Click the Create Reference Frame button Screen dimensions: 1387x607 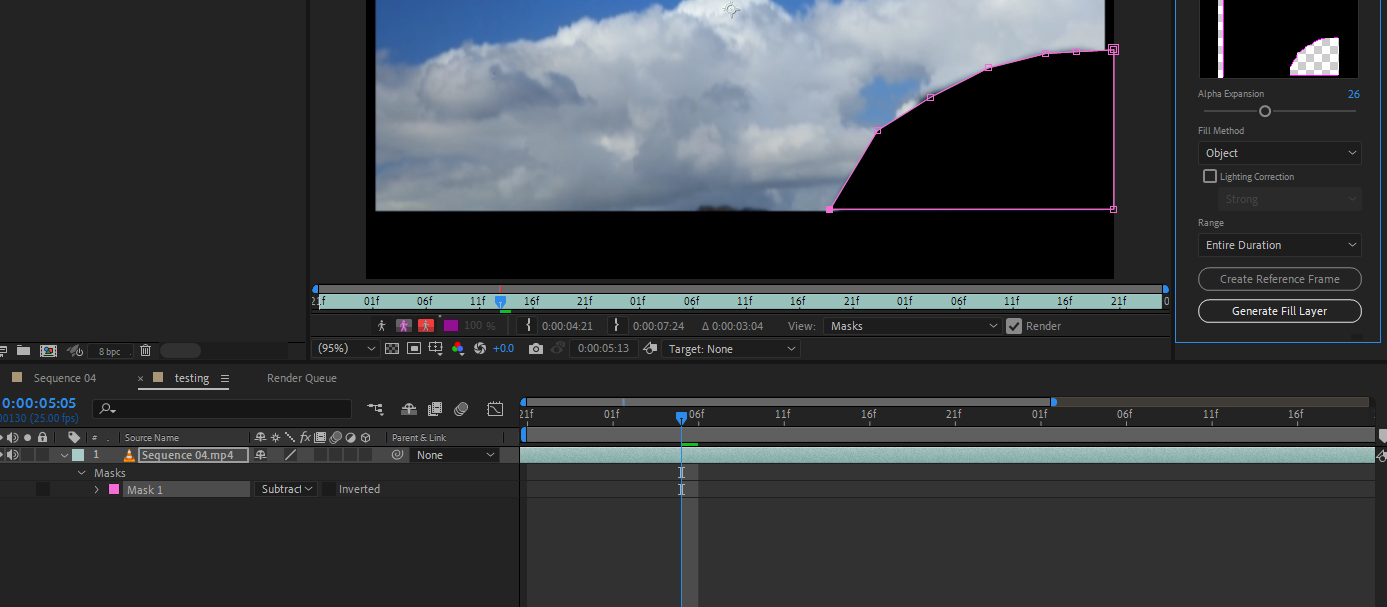click(x=1279, y=279)
